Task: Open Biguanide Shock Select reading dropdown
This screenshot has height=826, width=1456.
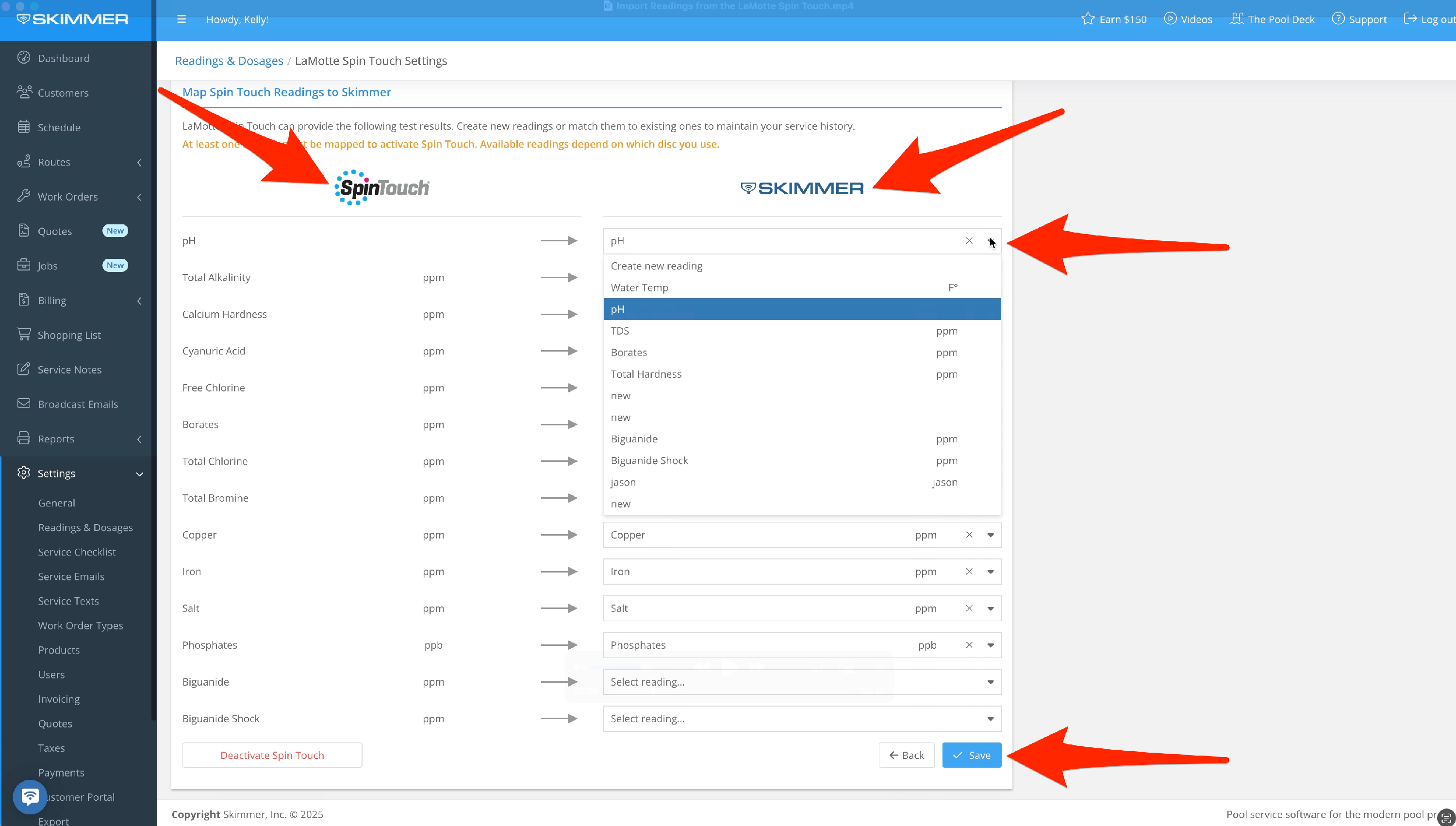Action: (990, 719)
